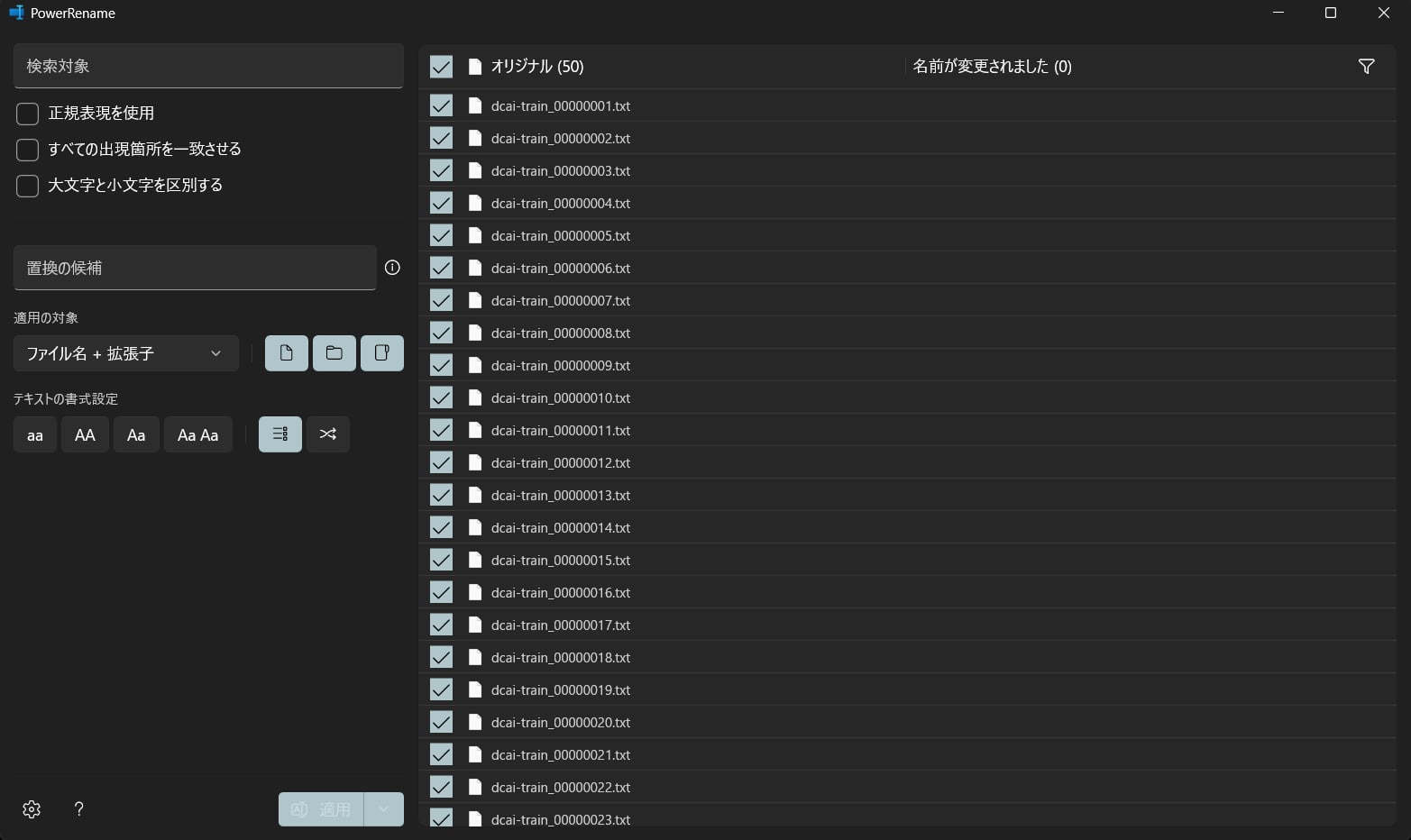The width and height of the screenshot is (1411, 840).
Task: Click the オリジナル (50) column header
Action: 537,67
